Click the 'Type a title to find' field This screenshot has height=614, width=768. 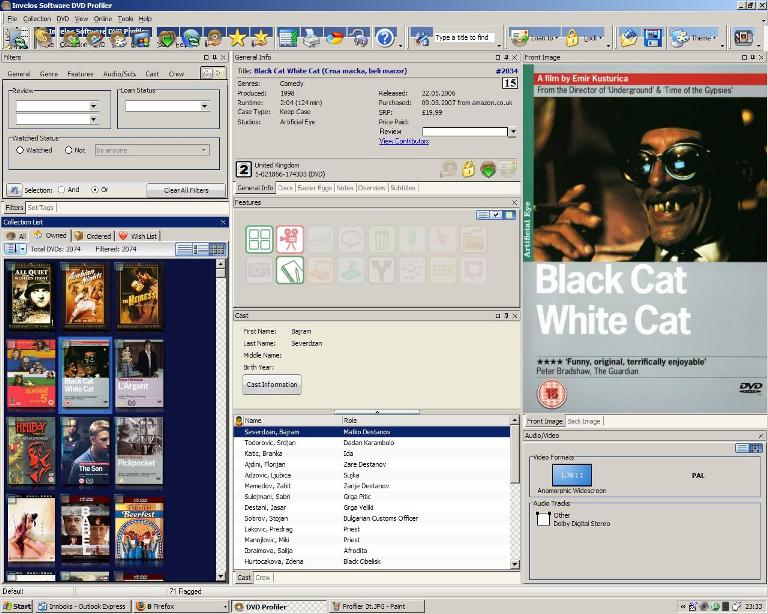coord(463,37)
